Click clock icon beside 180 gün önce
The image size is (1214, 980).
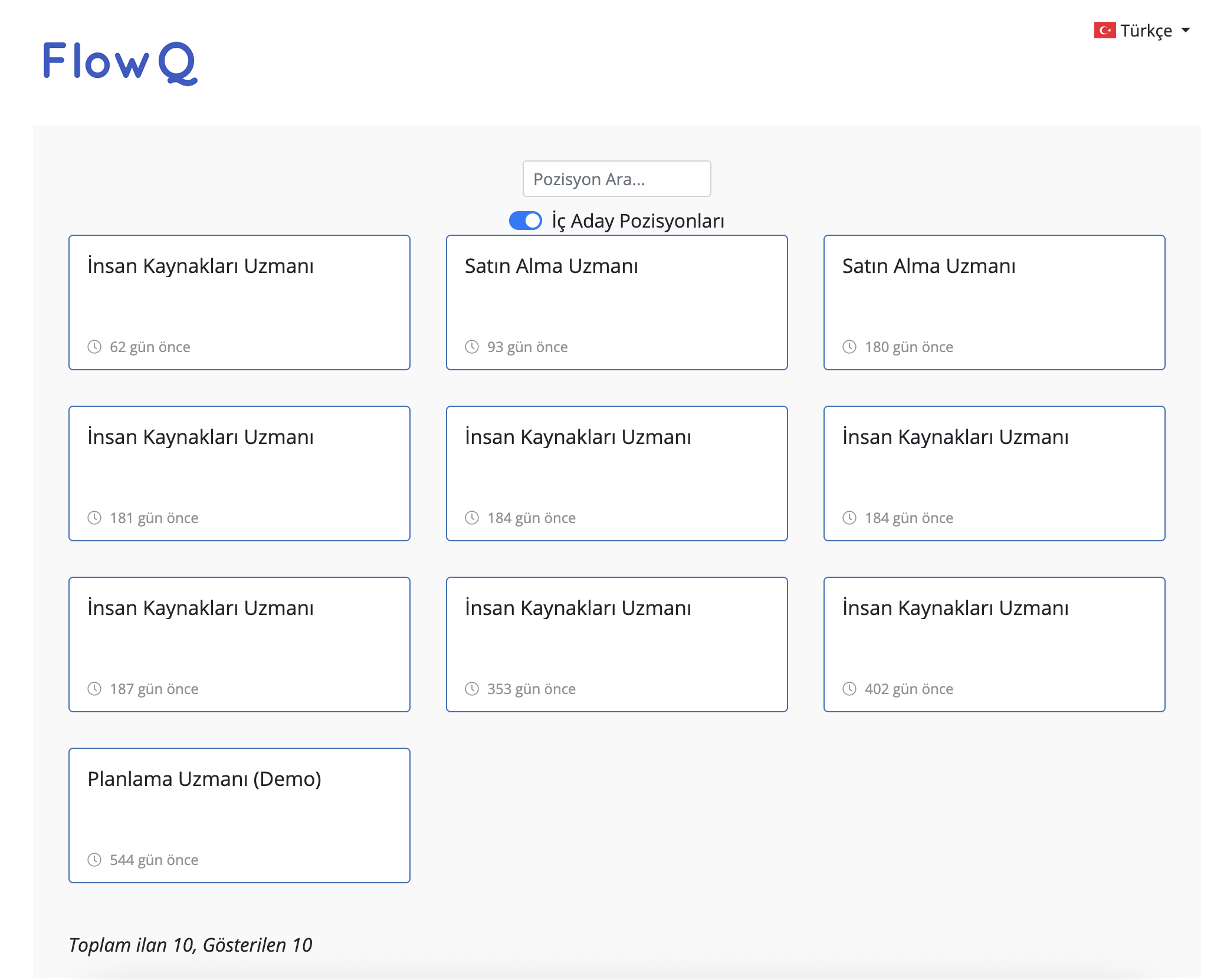pos(849,347)
